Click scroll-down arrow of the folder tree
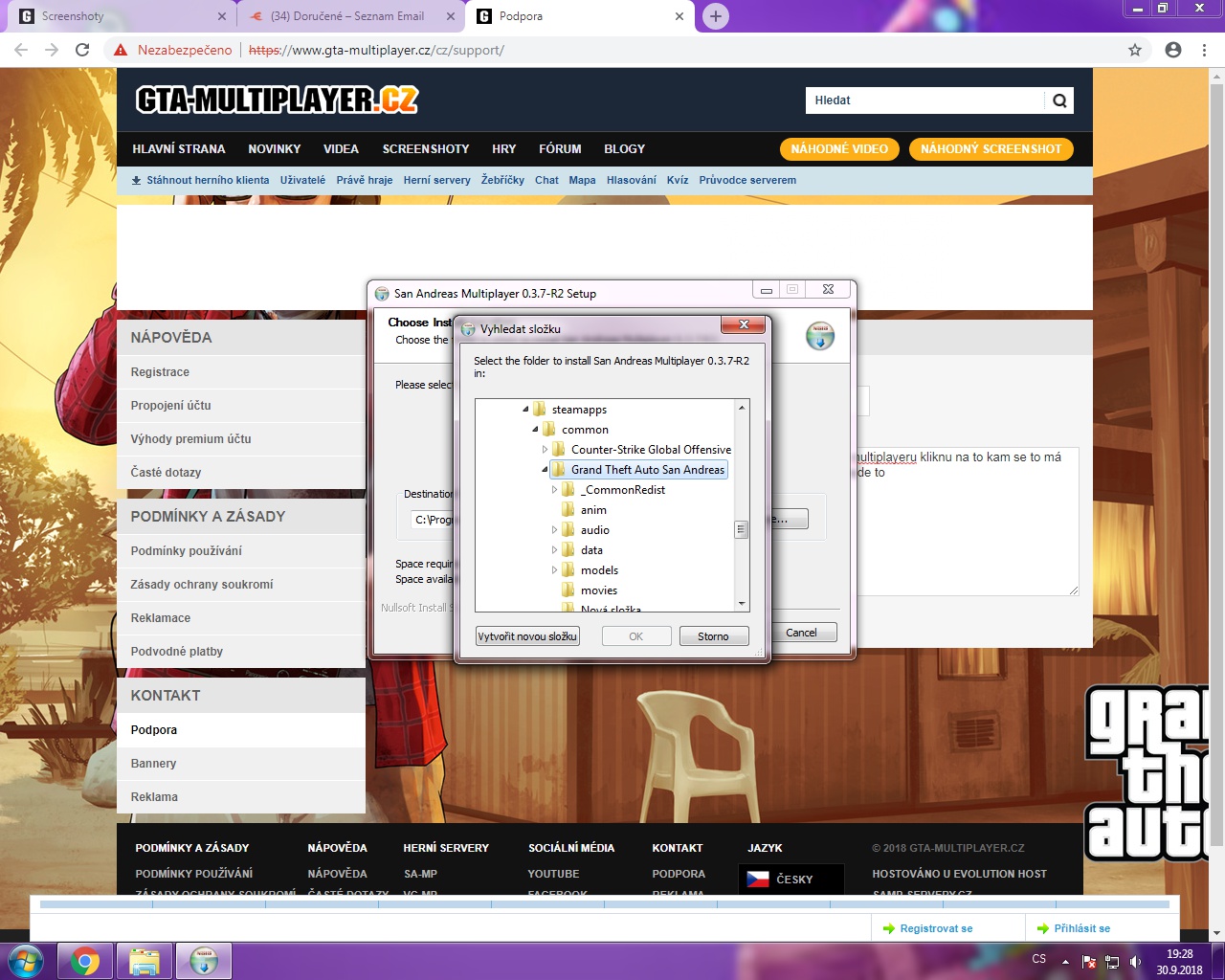The image size is (1225, 980). pos(741,604)
